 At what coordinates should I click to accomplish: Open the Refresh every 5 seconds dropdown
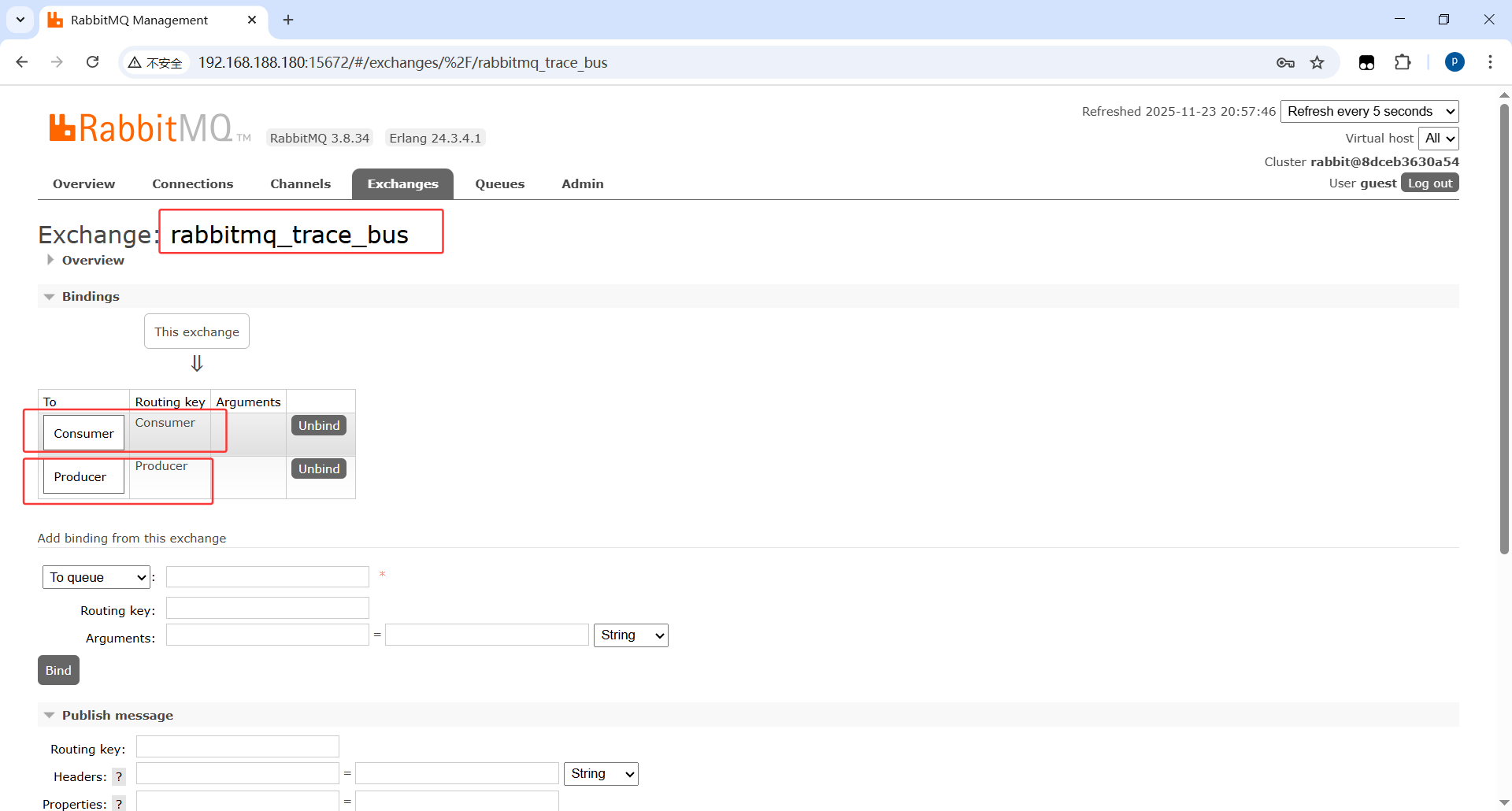coord(1369,111)
